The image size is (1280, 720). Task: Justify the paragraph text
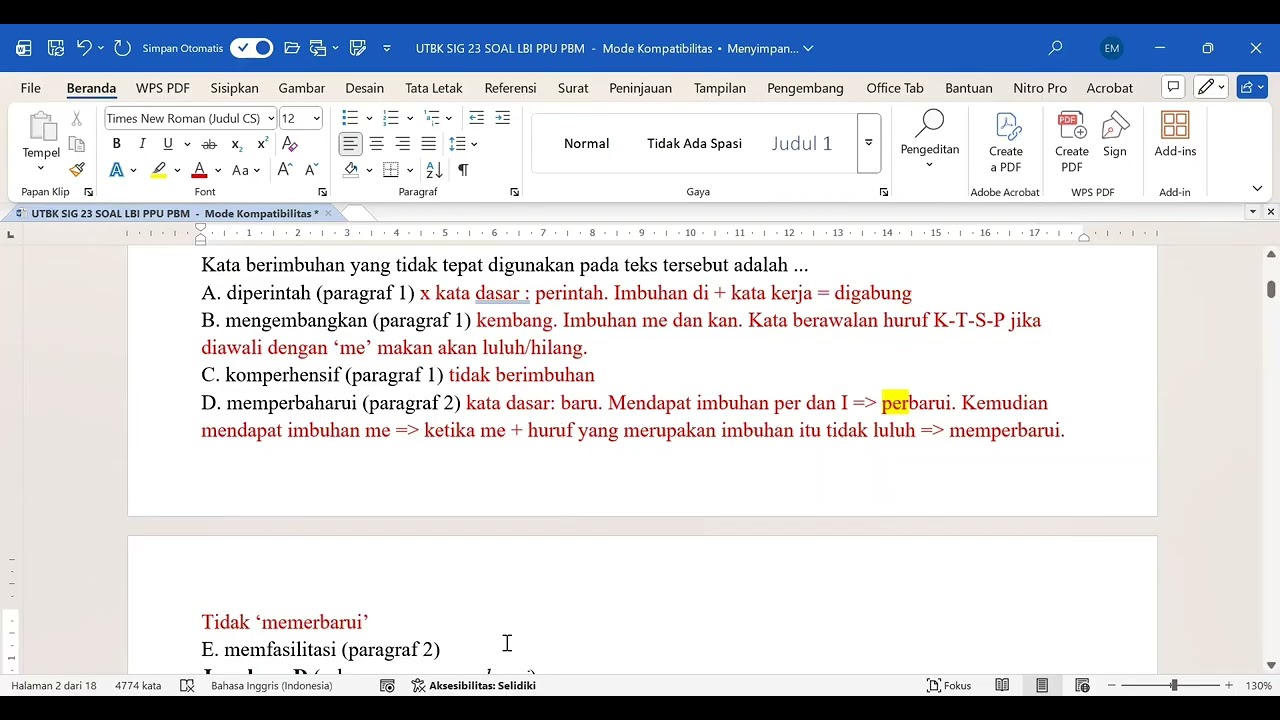coord(428,144)
